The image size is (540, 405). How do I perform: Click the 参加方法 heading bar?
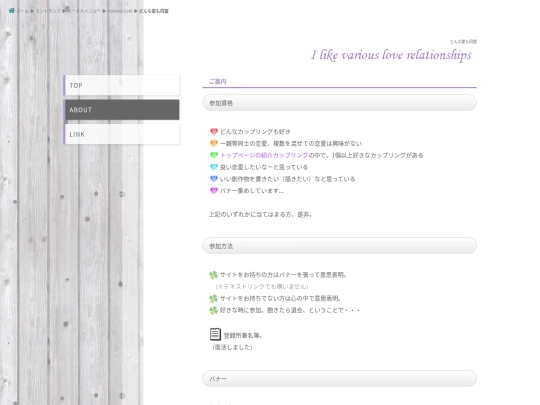click(x=340, y=246)
